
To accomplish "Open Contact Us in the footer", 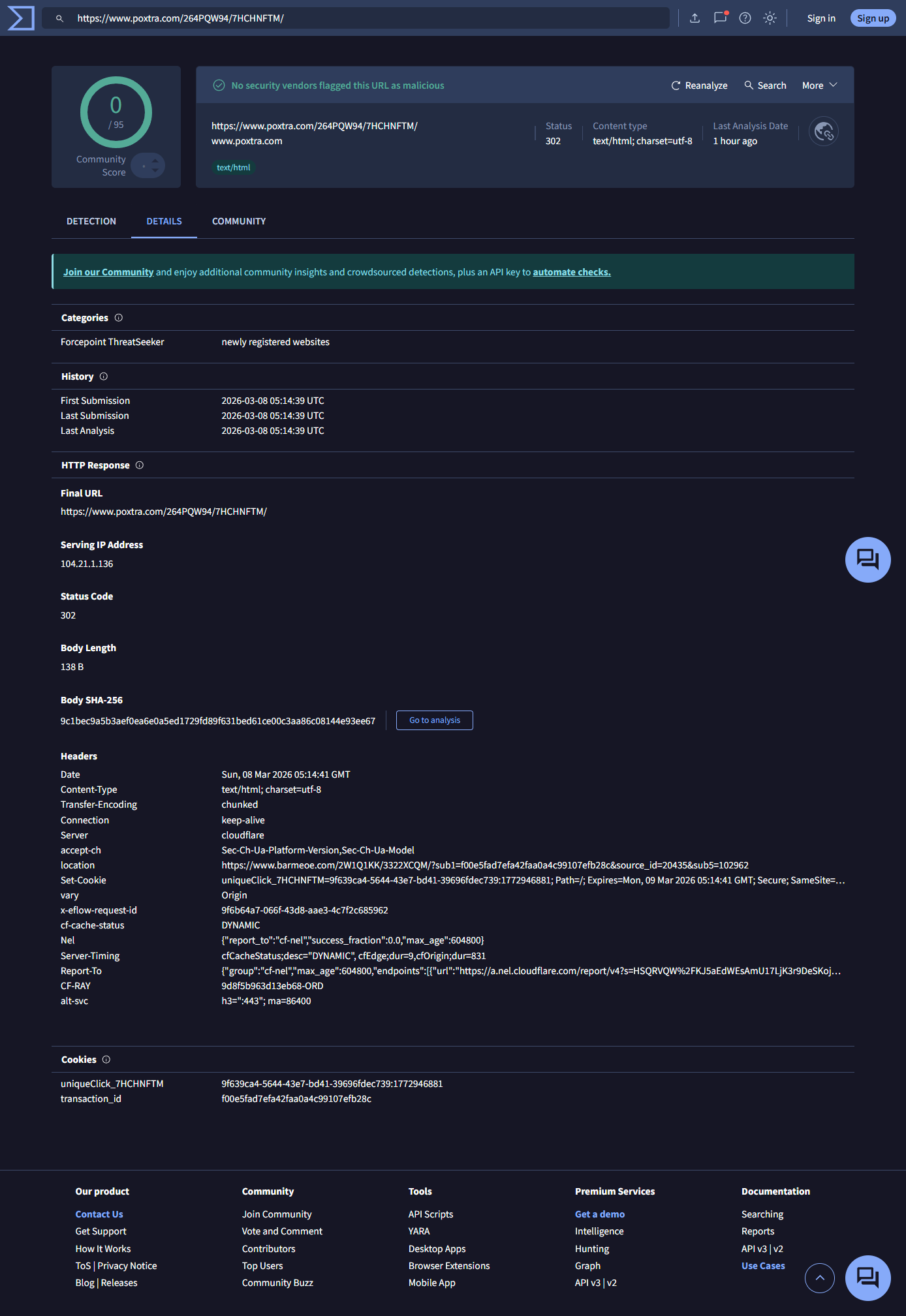I will (x=99, y=1214).
